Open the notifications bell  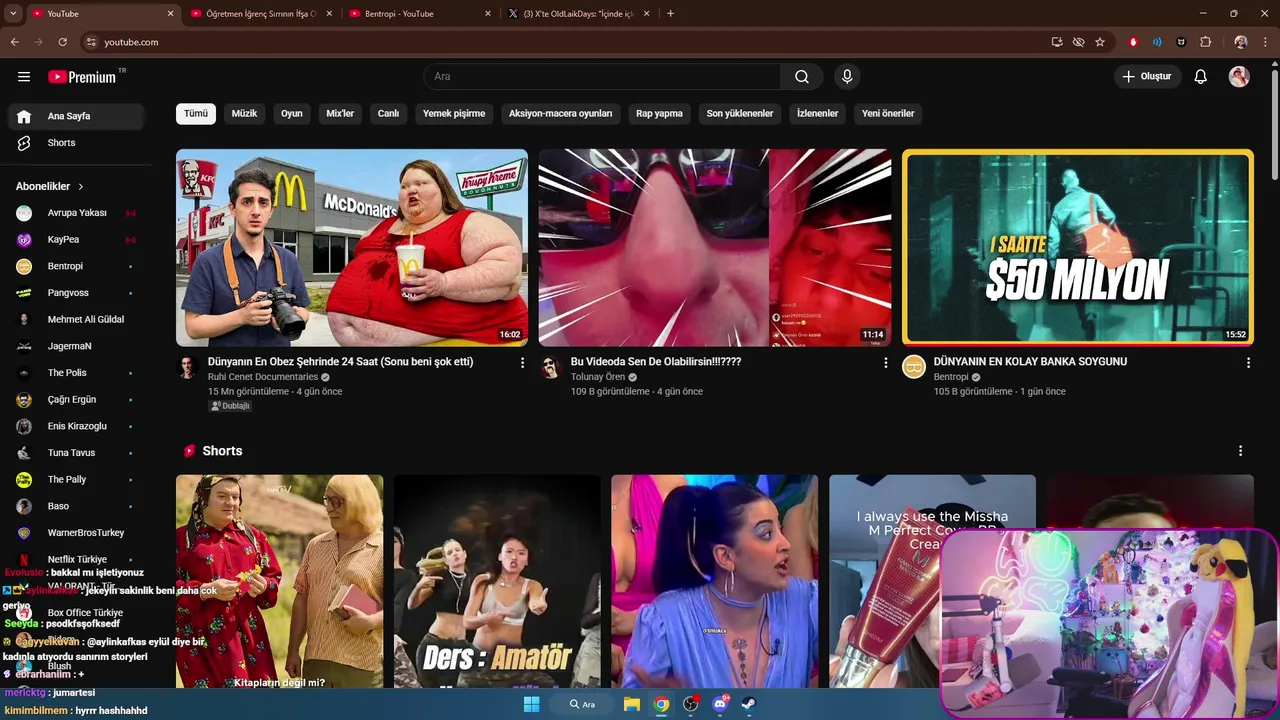[1201, 77]
